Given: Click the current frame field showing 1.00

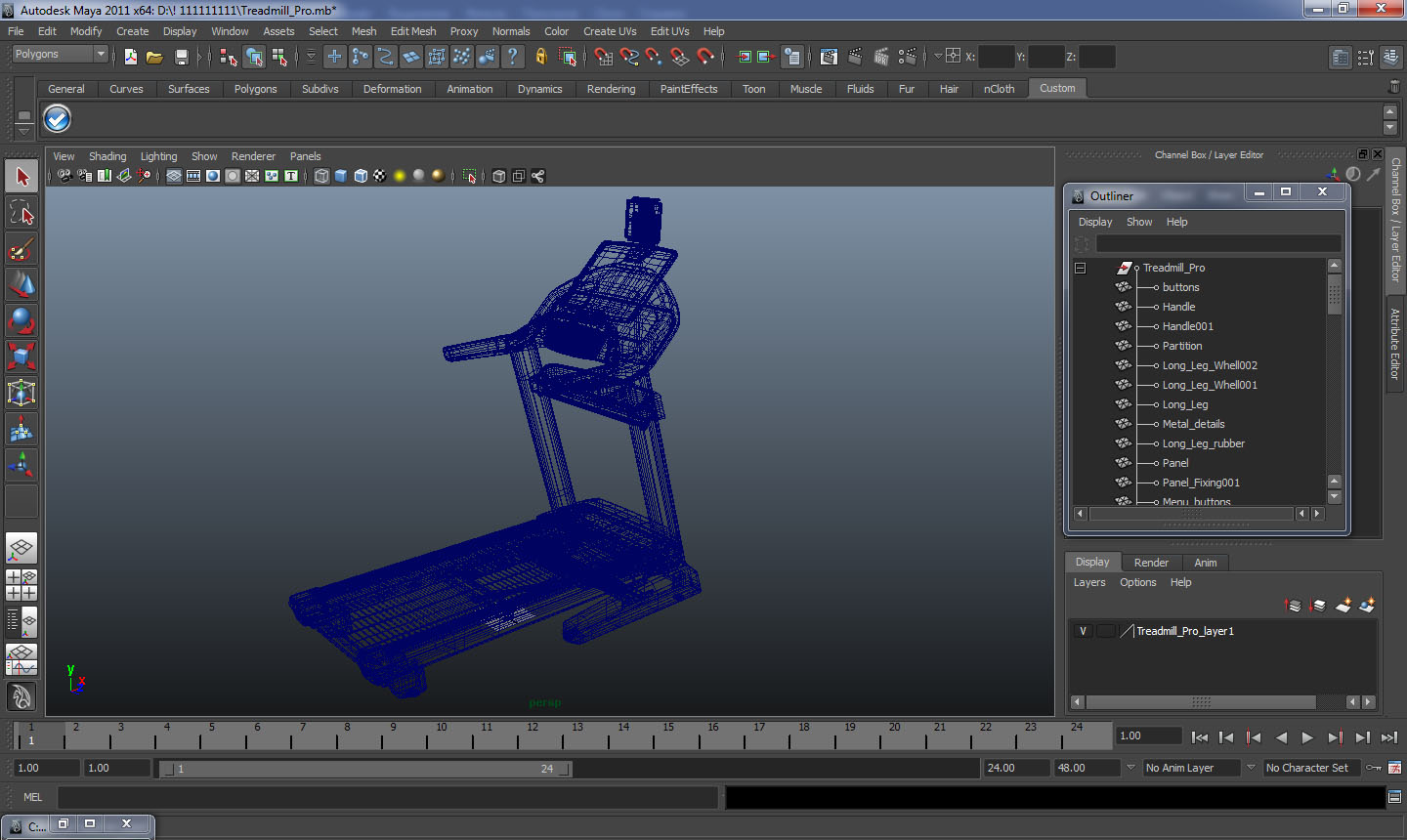Looking at the screenshot, I should click(x=1149, y=735).
